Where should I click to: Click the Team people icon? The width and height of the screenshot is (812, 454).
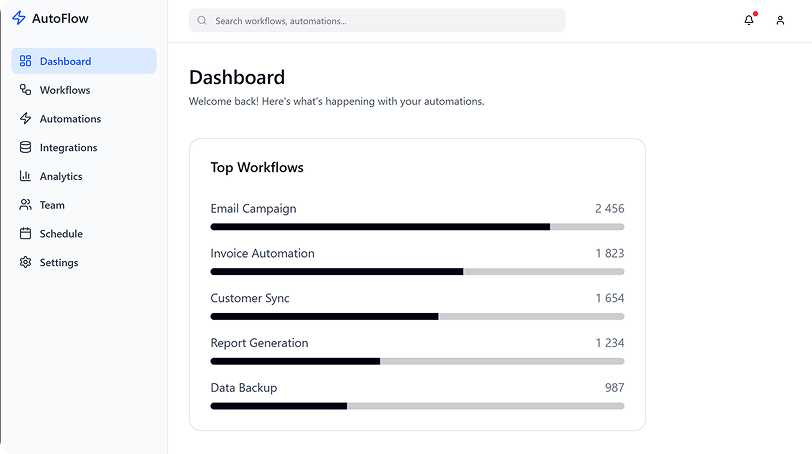click(x=25, y=205)
